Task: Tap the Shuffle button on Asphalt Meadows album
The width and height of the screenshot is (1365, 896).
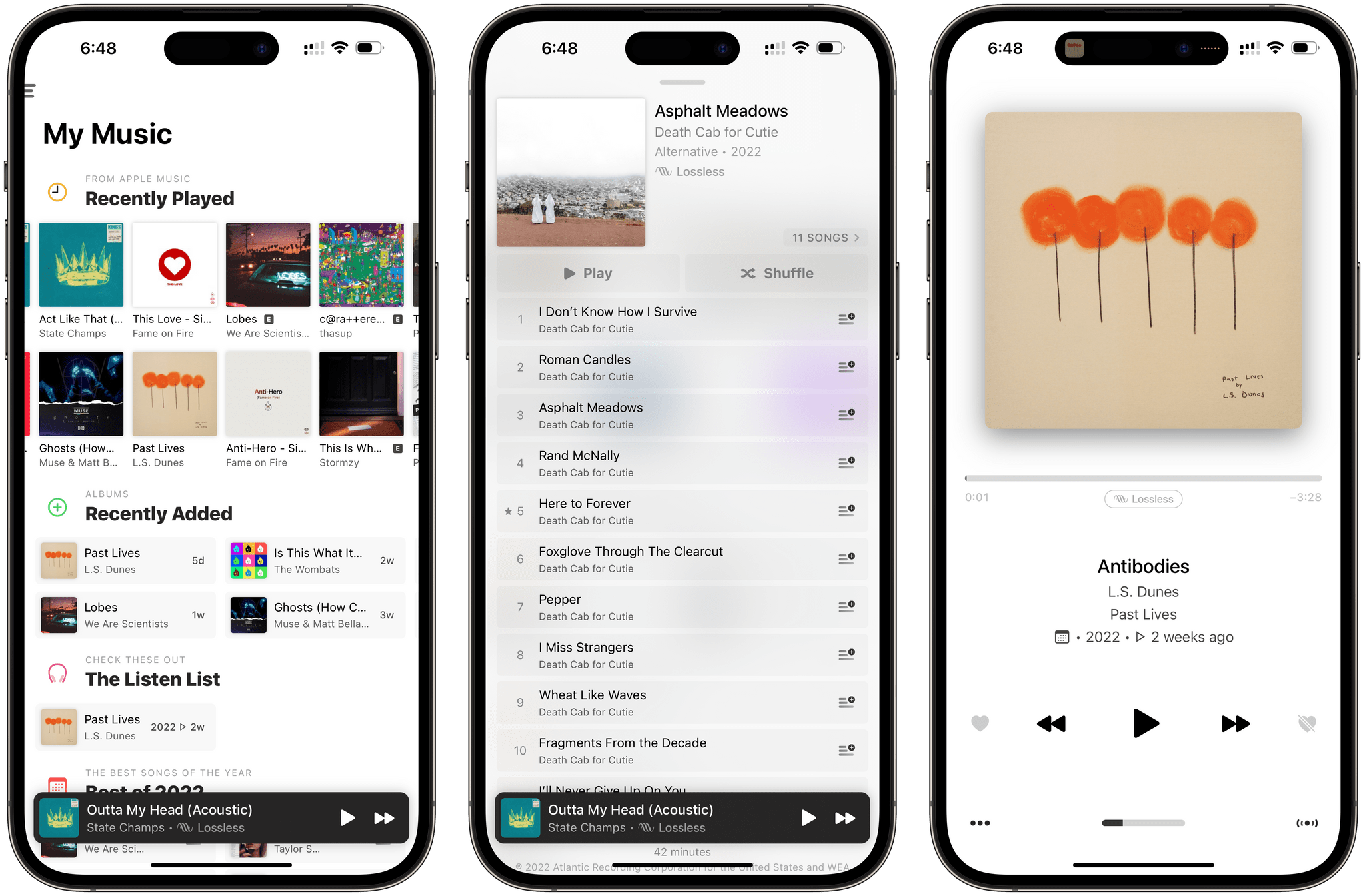Action: tap(778, 272)
